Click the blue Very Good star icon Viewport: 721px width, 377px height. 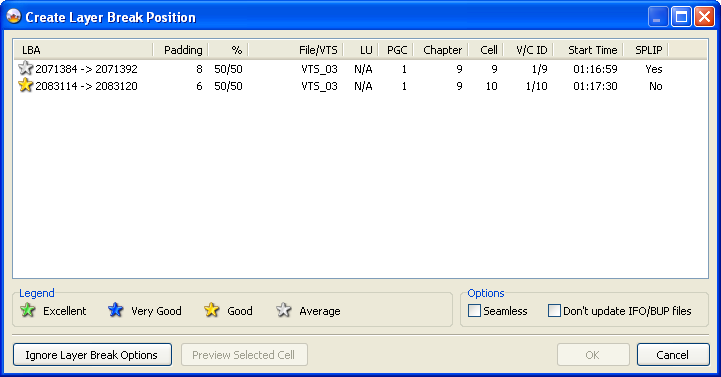coord(115,310)
